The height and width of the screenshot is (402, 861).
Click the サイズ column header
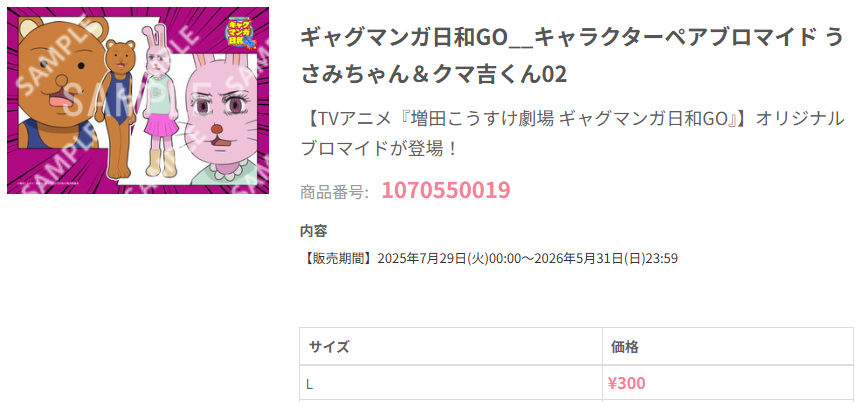[x=328, y=347]
